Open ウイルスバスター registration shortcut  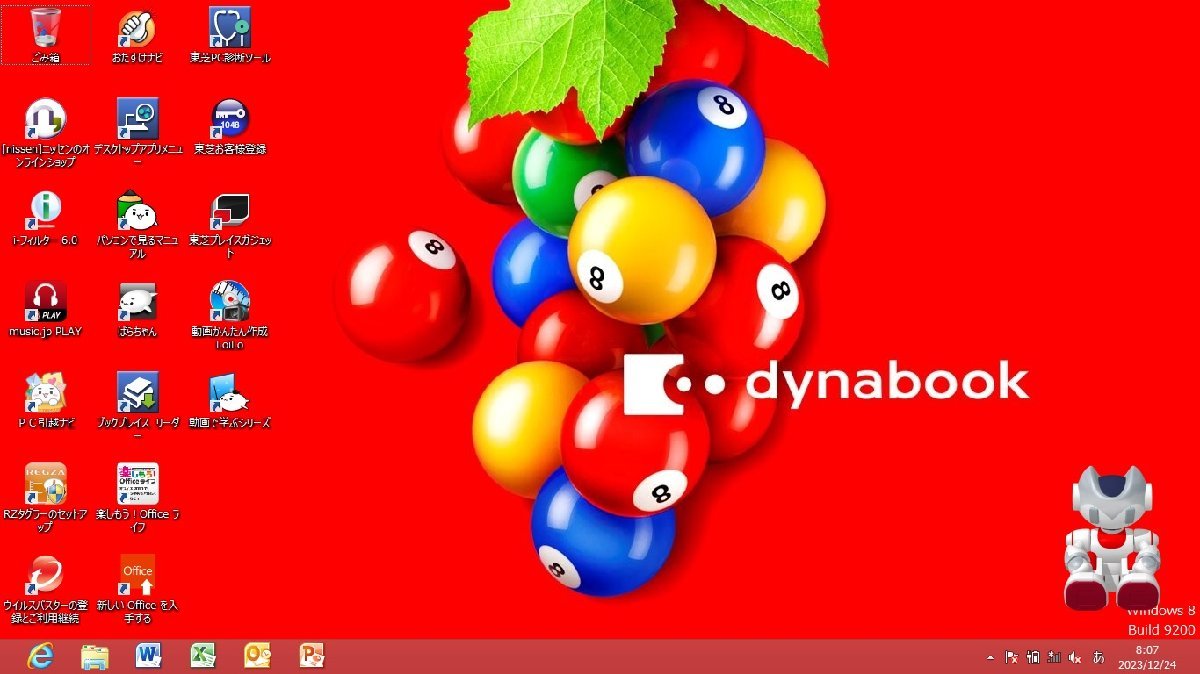coord(46,588)
